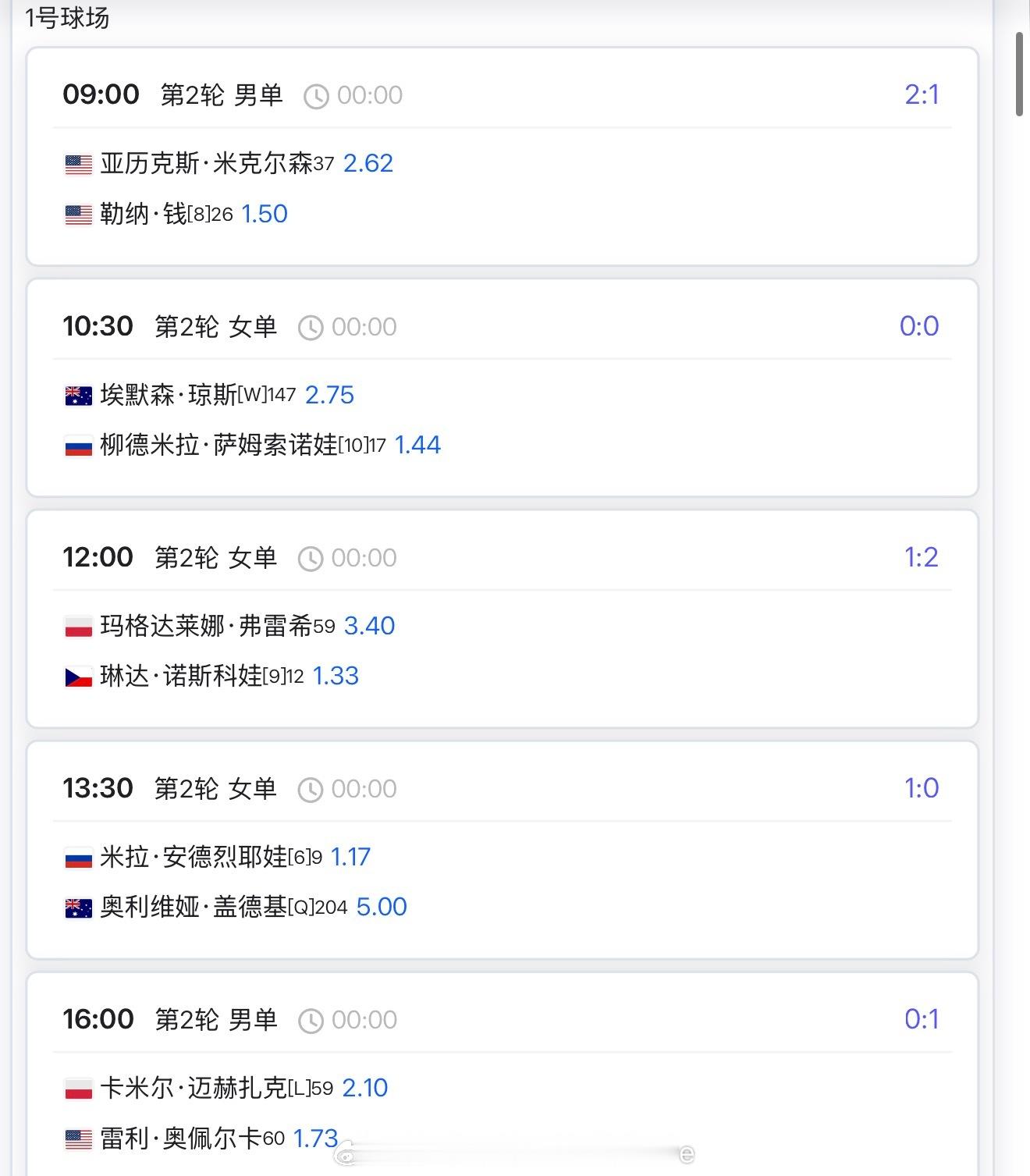This screenshot has width=1030, height=1176.
Task: Open the 2:1 score of the 09:00 match
Action: (922, 94)
